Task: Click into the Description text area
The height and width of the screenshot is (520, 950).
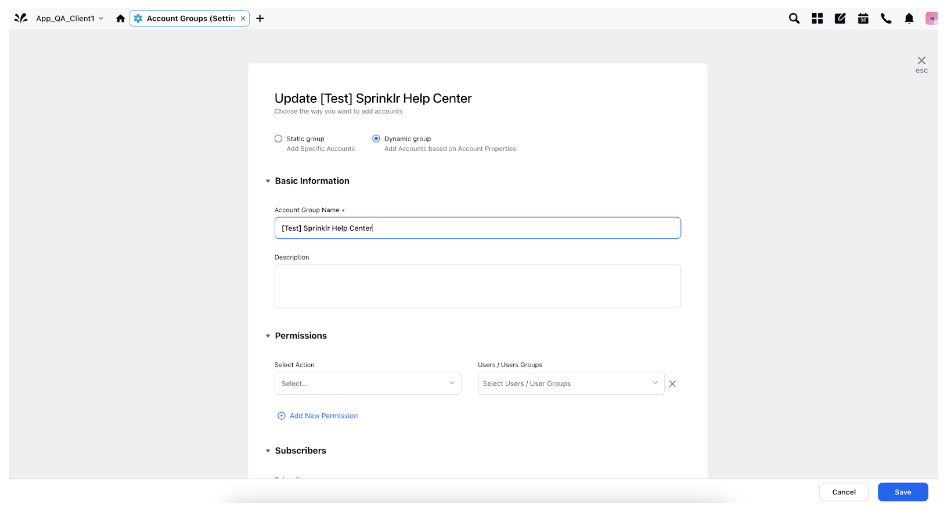Action: [477, 286]
